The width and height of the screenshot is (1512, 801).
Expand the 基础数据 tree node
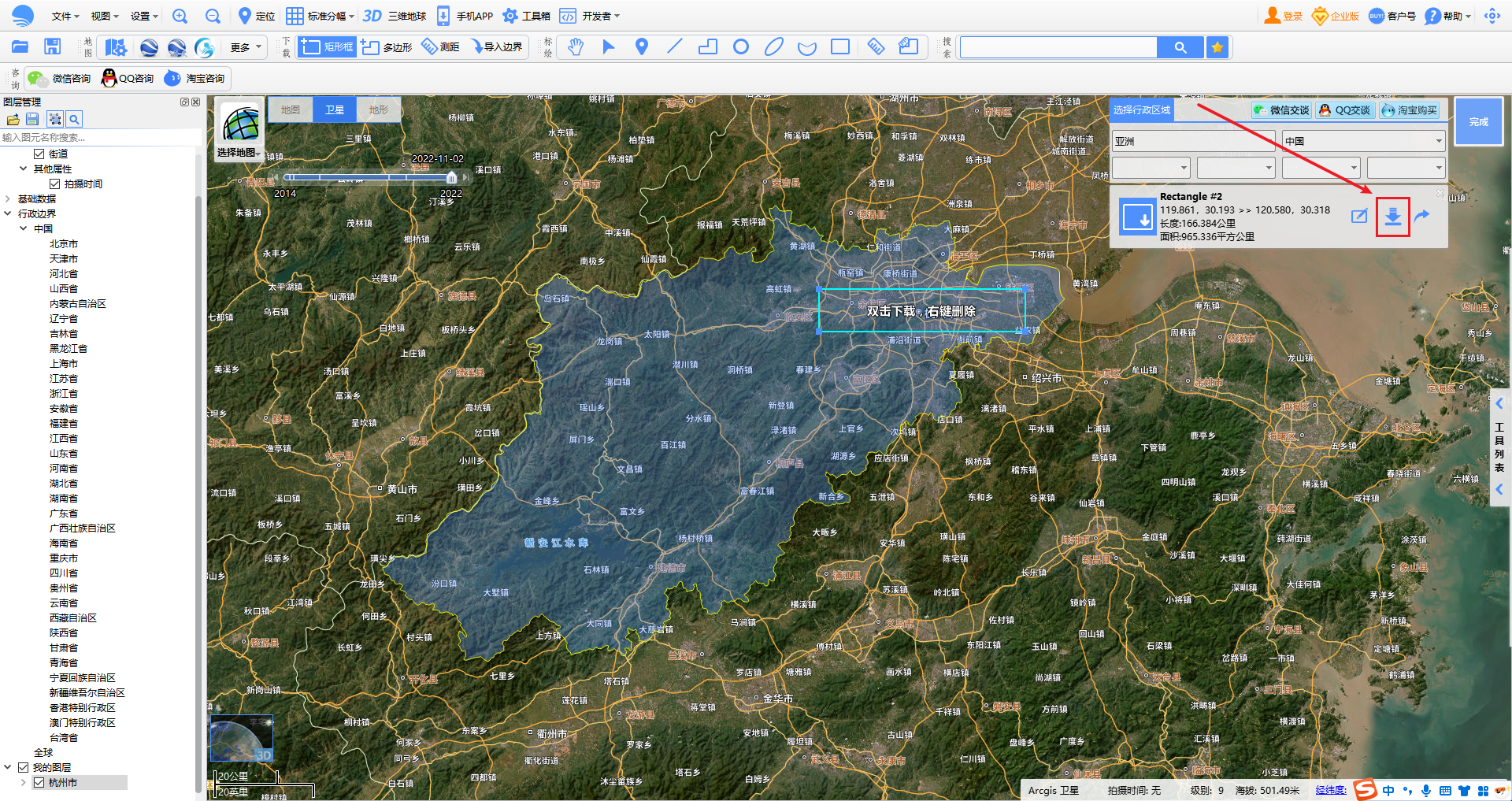8,199
